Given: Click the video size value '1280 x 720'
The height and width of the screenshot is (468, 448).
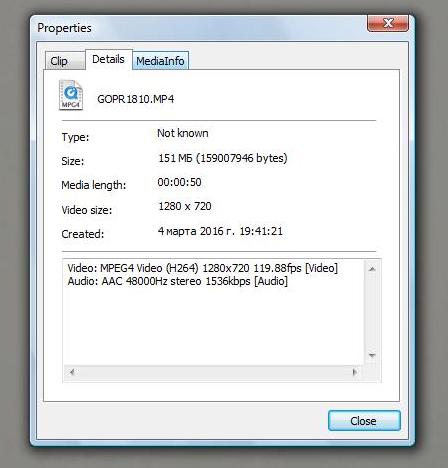Looking at the screenshot, I should 185,206.
